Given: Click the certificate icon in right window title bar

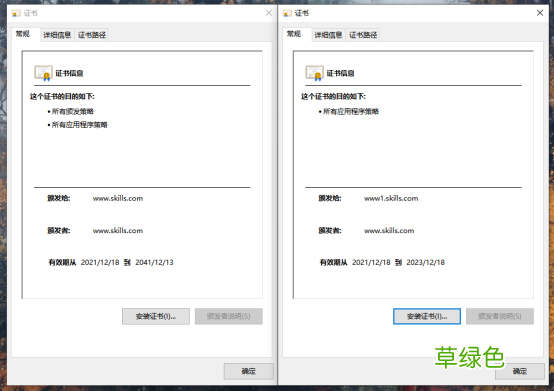Looking at the screenshot, I should (x=287, y=13).
